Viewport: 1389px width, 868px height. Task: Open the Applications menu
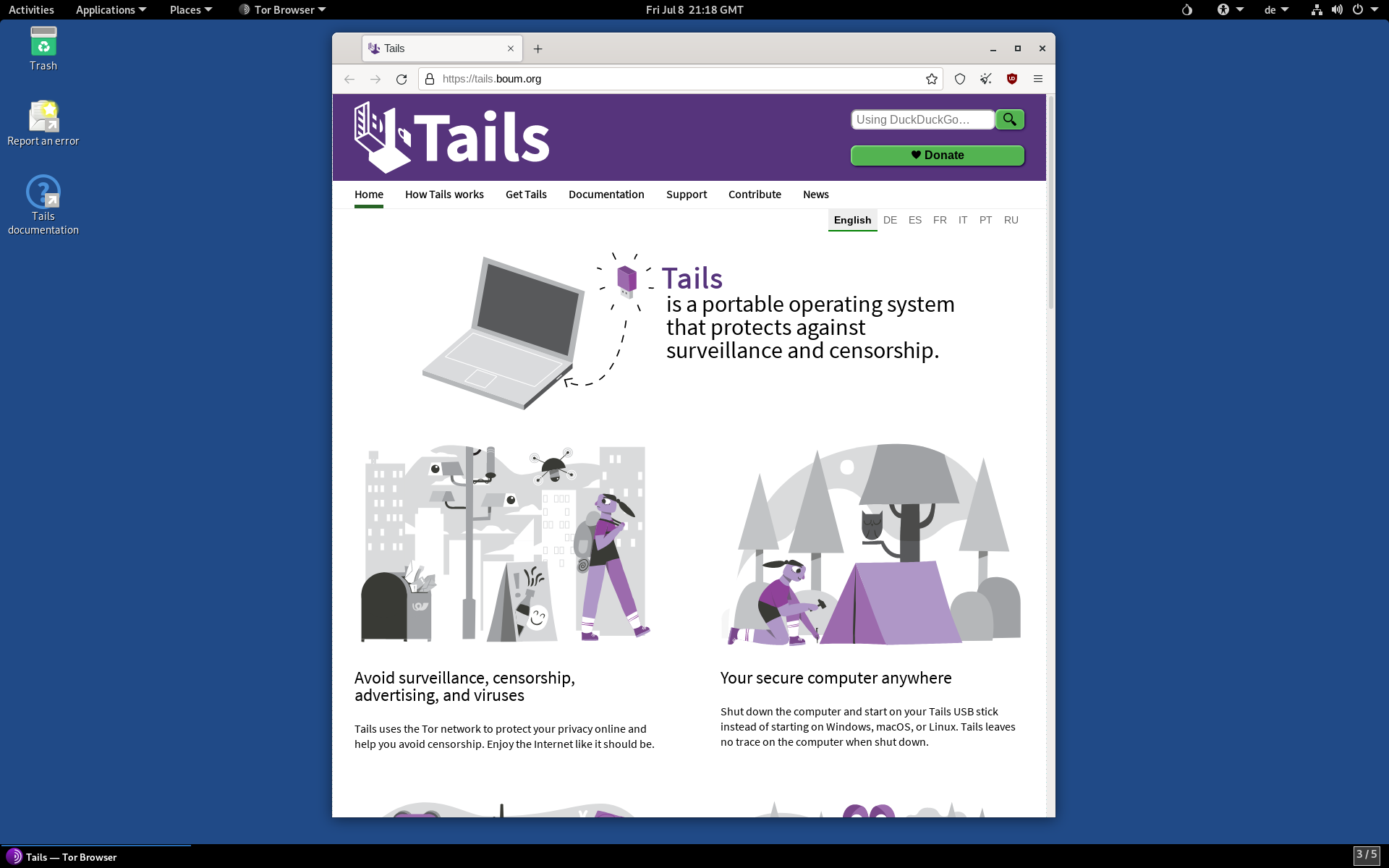[111, 9]
